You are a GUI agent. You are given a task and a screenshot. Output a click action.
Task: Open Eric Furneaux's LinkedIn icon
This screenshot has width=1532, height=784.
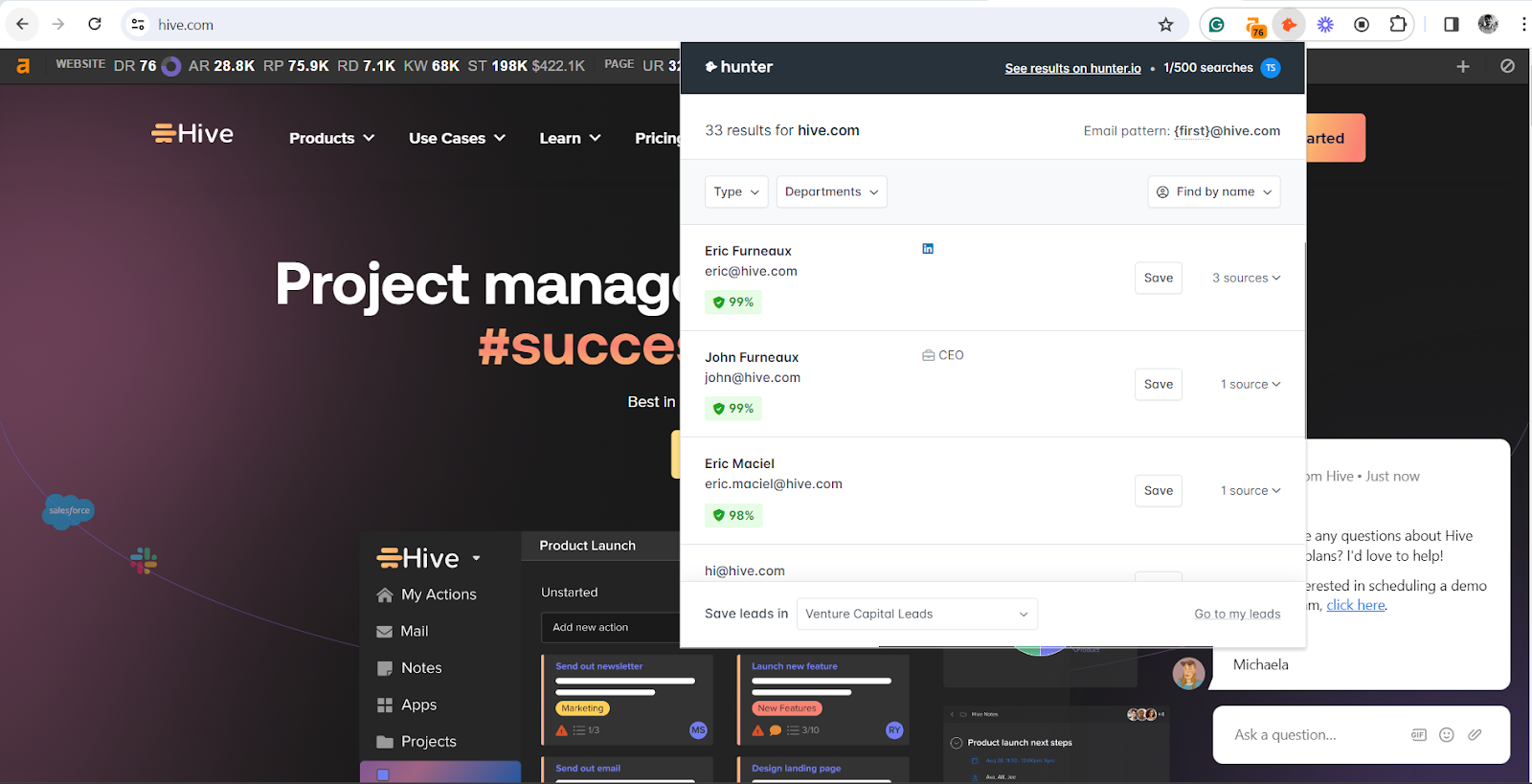click(928, 249)
